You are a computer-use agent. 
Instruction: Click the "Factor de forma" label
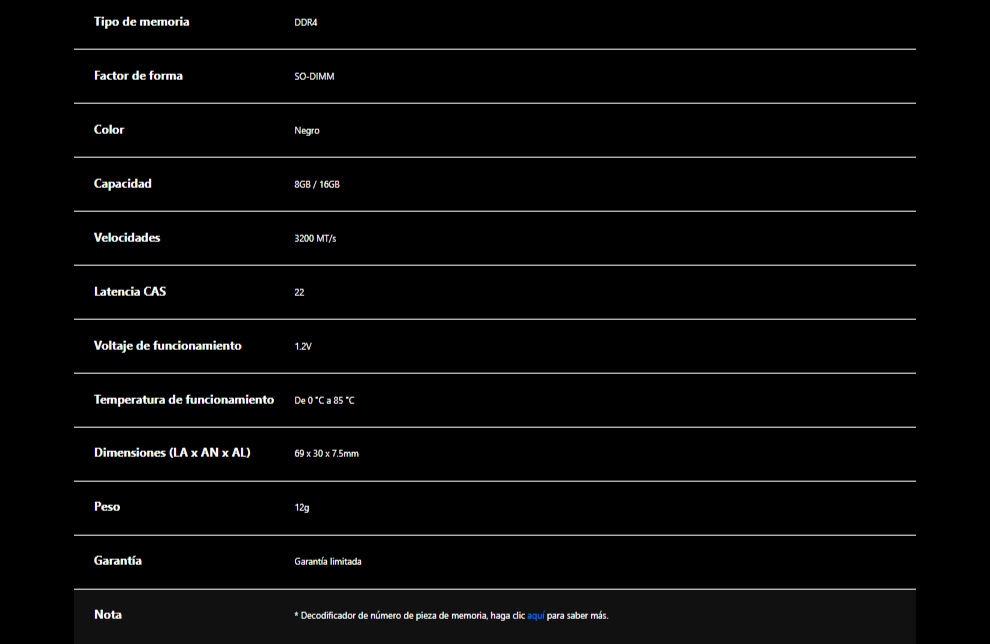[138, 76]
